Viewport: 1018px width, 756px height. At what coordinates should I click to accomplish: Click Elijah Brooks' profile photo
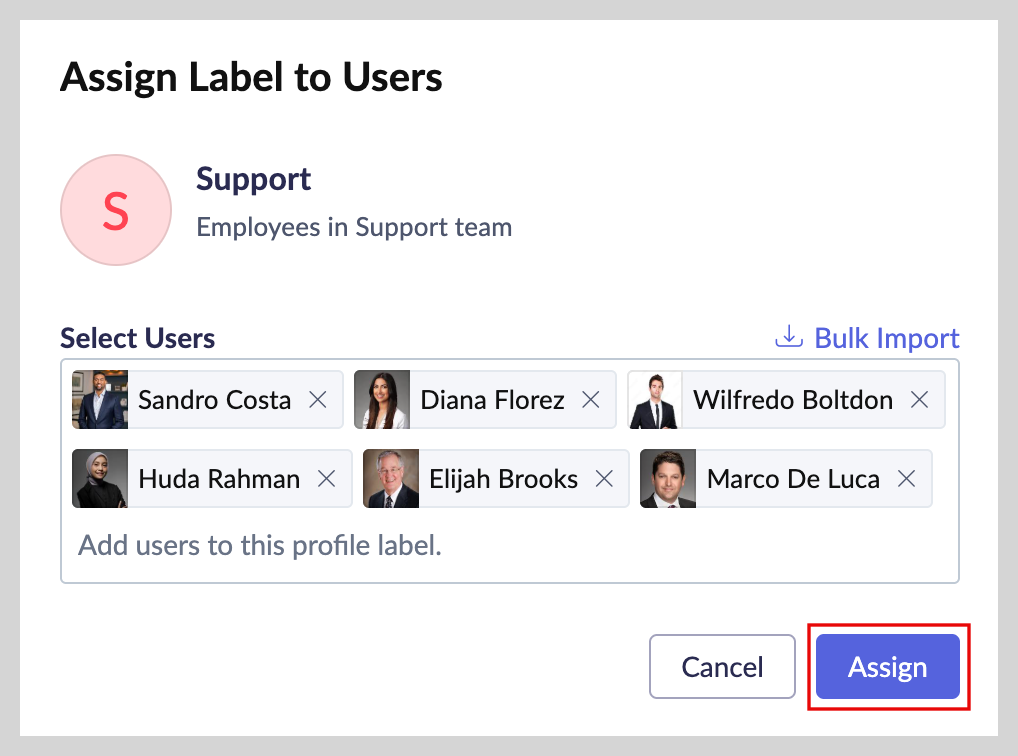391,479
